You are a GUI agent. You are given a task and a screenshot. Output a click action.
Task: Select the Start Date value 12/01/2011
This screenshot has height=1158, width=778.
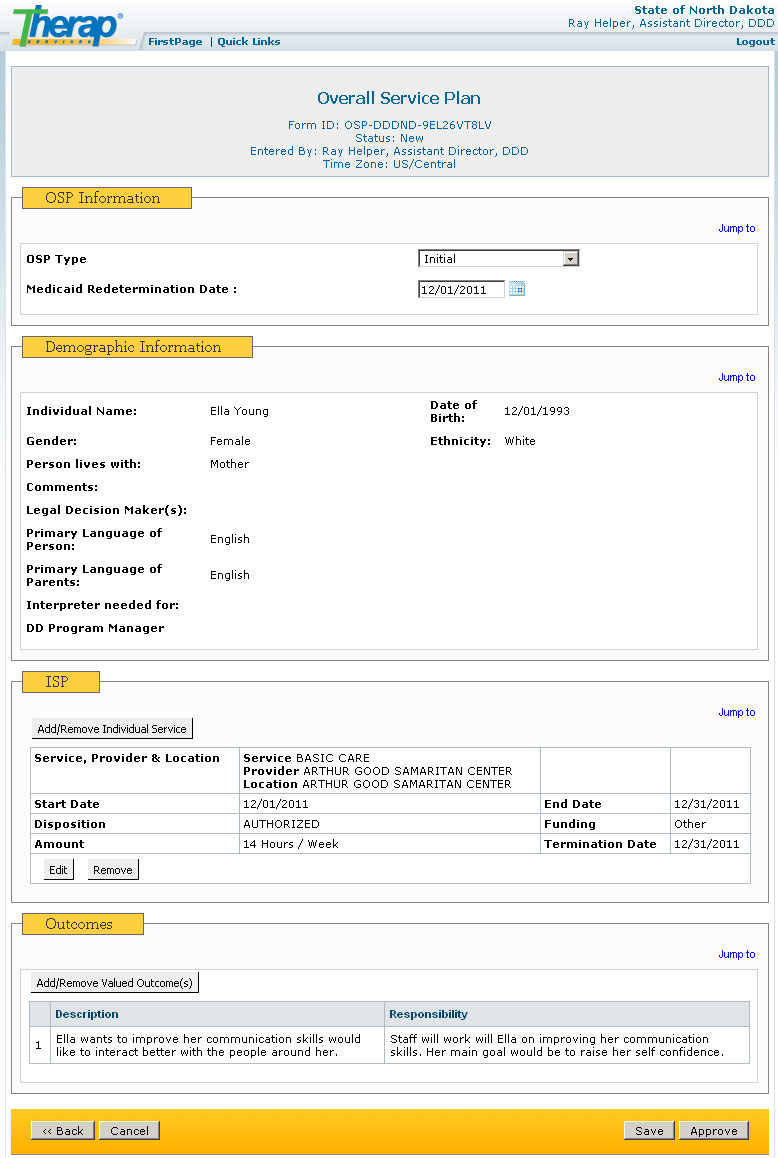pos(276,804)
